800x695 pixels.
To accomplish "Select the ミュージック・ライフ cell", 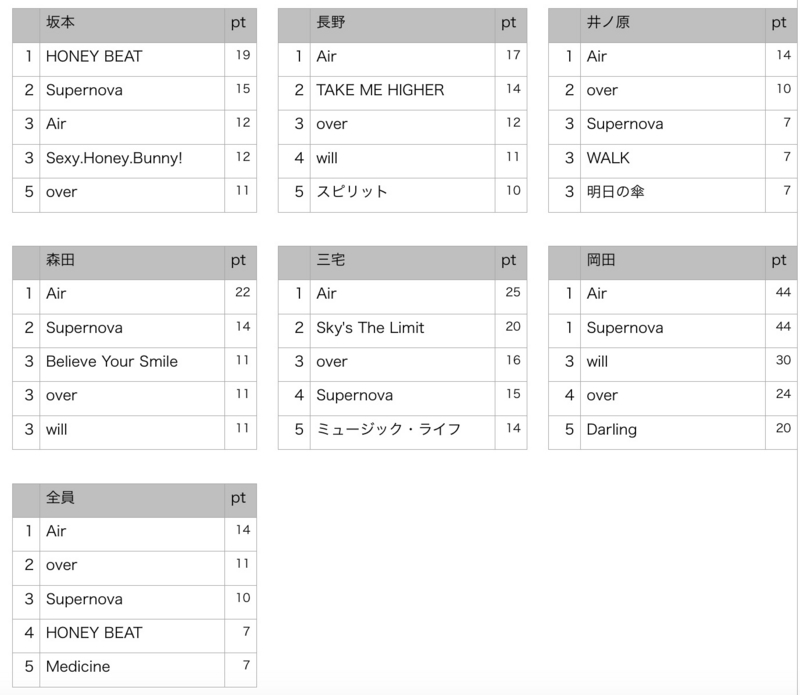I will click(403, 432).
